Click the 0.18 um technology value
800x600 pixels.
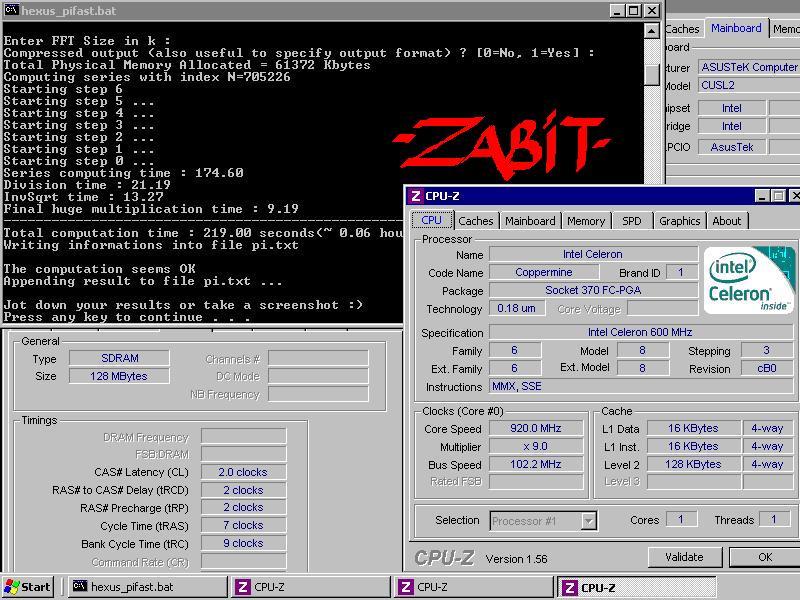coord(517,308)
